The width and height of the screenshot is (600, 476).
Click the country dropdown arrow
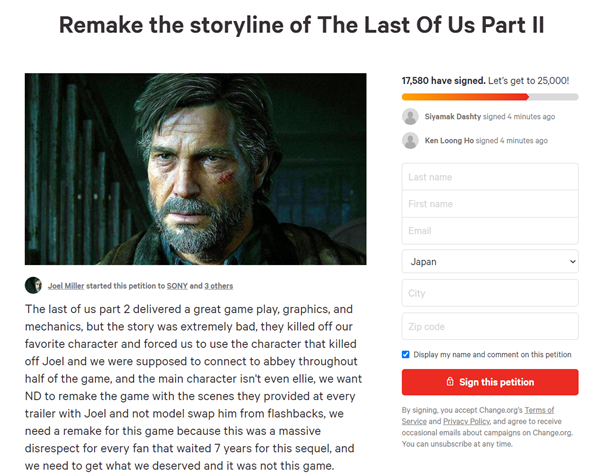[572, 262]
